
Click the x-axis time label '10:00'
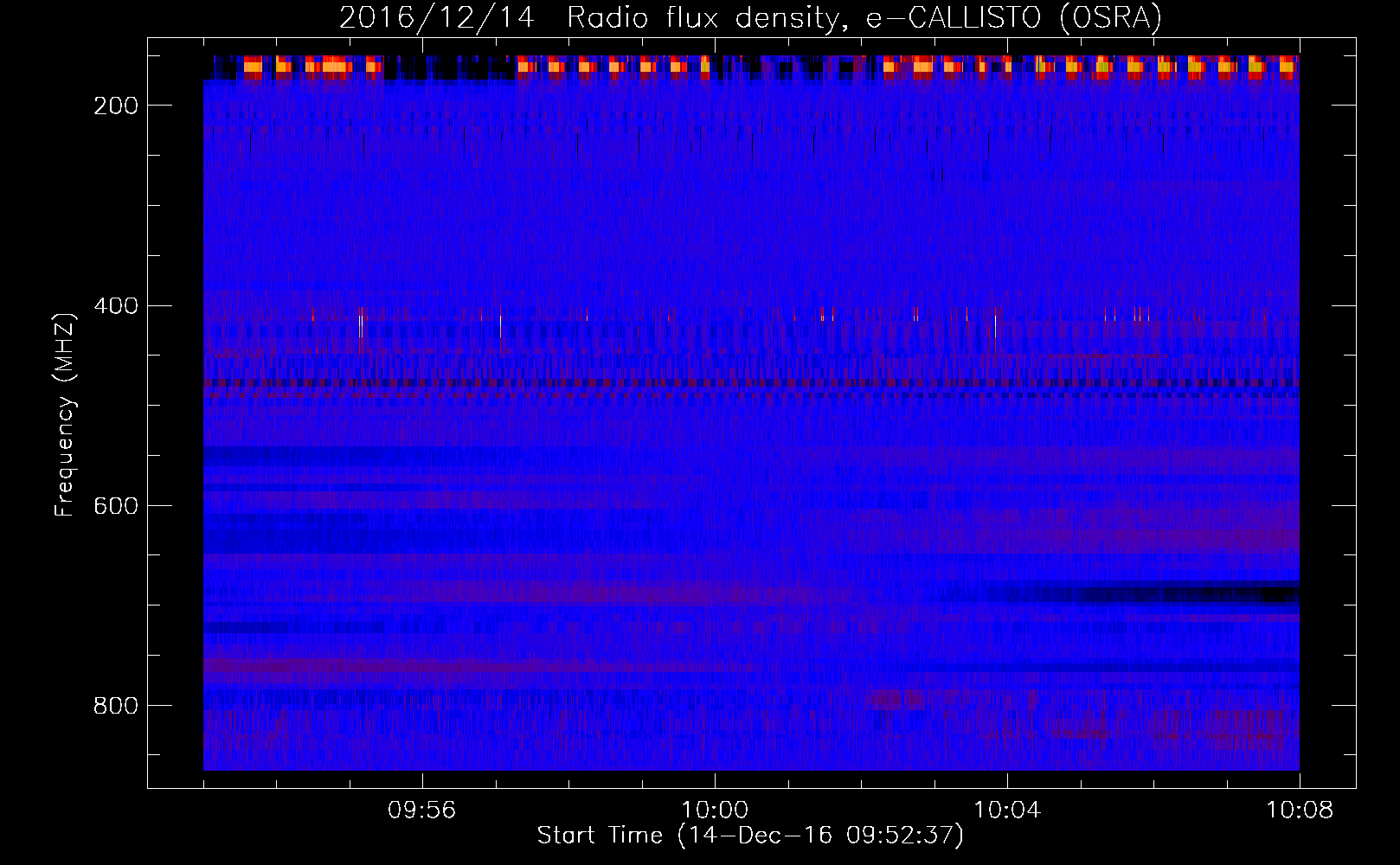[x=715, y=811]
